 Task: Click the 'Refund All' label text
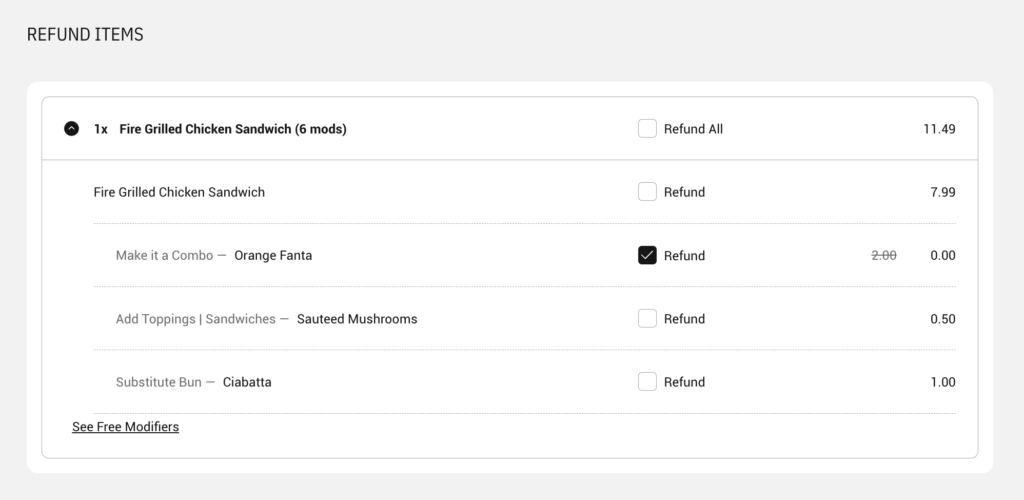pos(693,129)
